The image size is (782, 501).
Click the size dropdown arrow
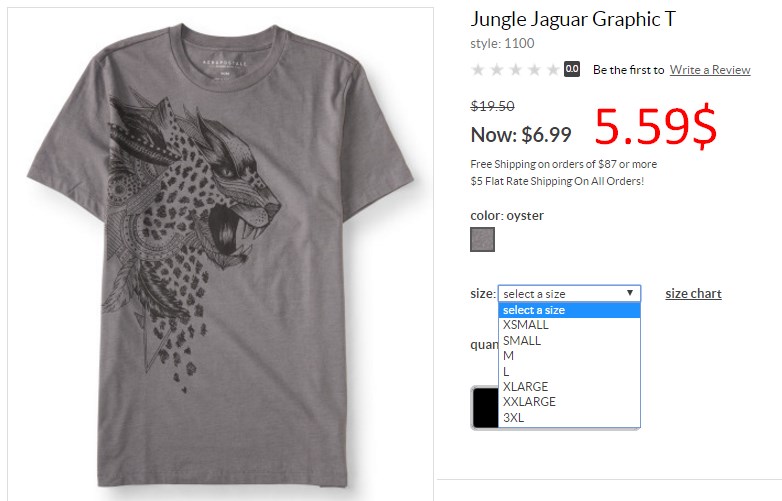click(x=630, y=293)
